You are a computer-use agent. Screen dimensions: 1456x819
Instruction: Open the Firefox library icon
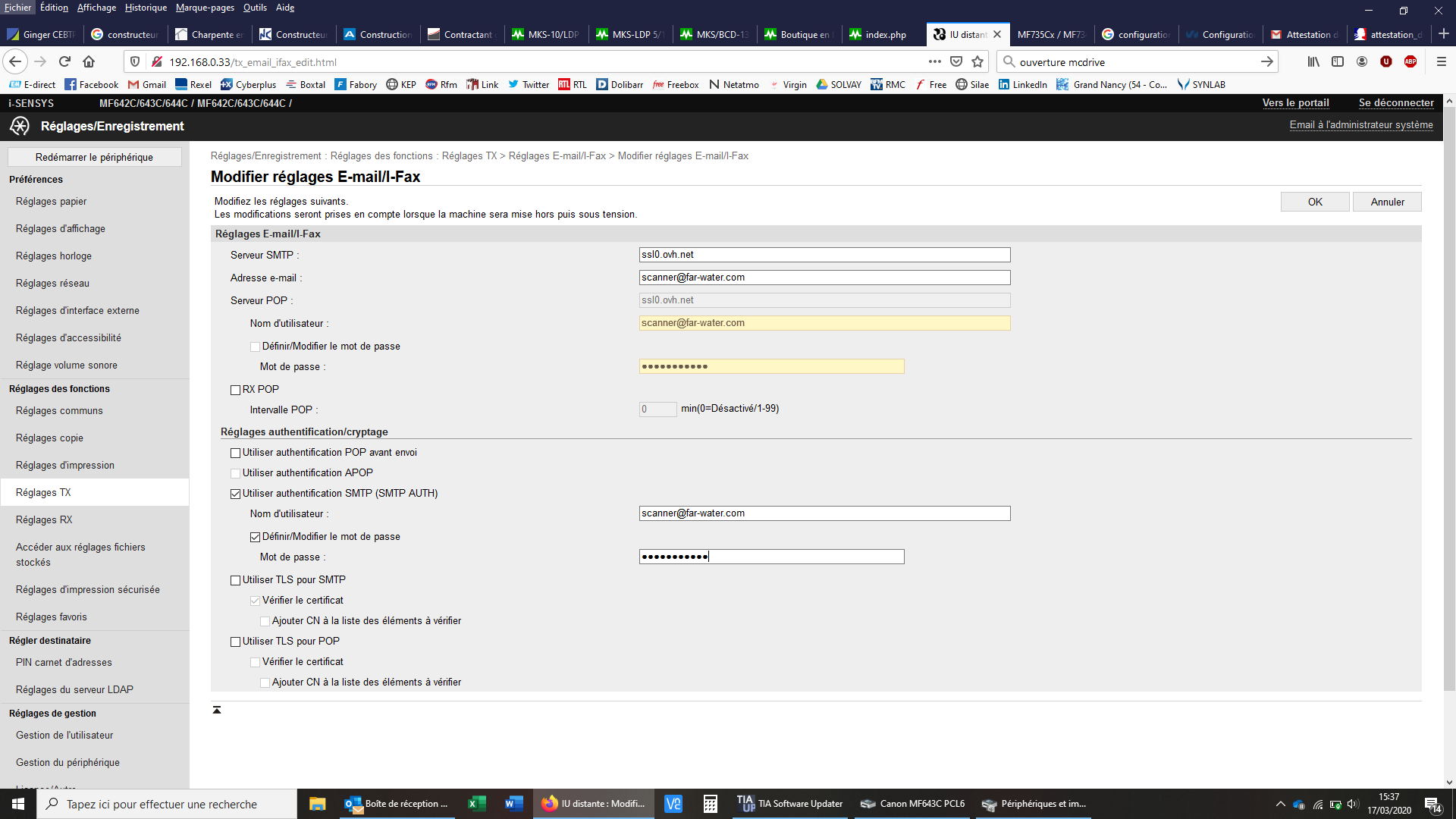click(1313, 61)
